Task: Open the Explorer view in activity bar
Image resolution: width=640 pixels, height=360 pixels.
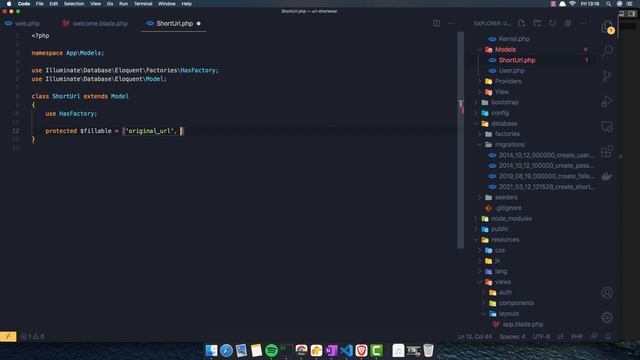Action: (x=607, y=27)
